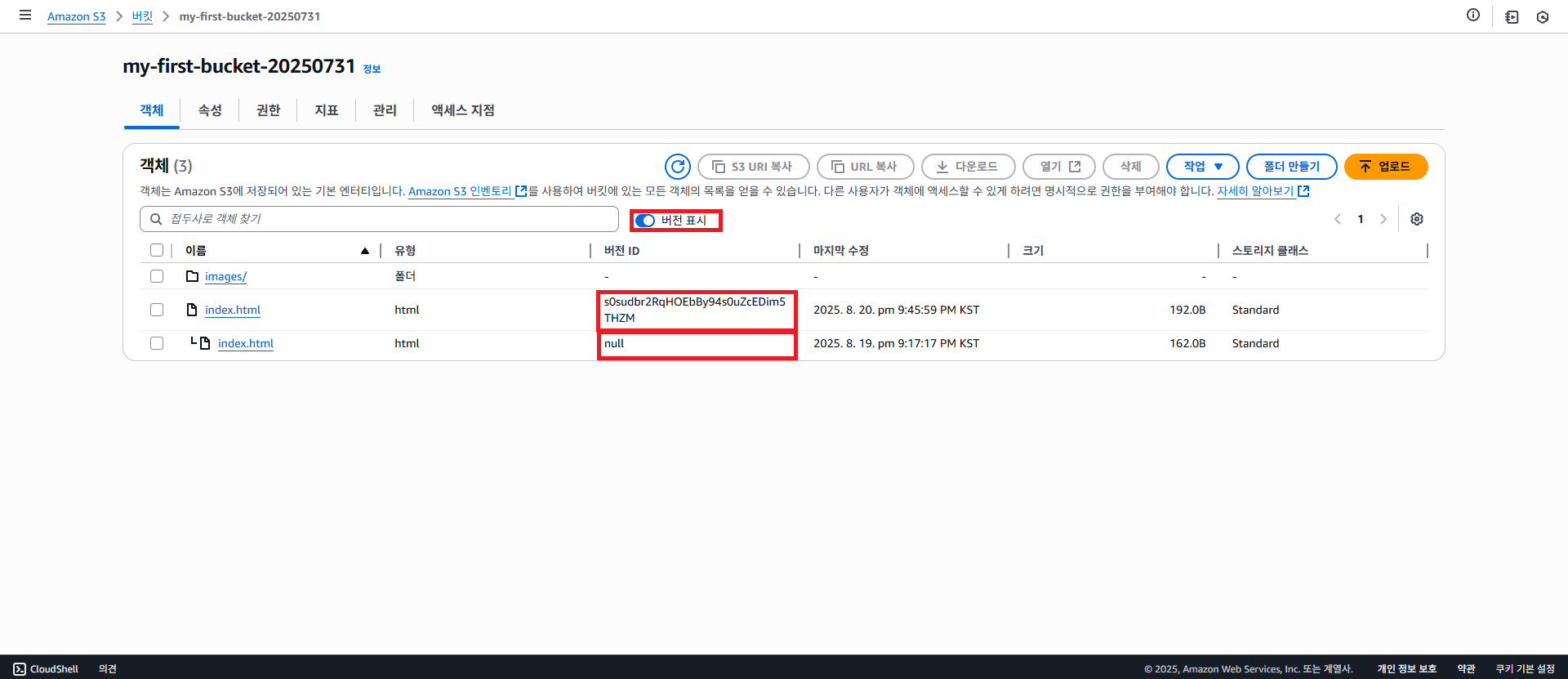The height and width of the screenshot is (679, 1568).
Task: Open the indented older index.html link
Action: [246, 343]
